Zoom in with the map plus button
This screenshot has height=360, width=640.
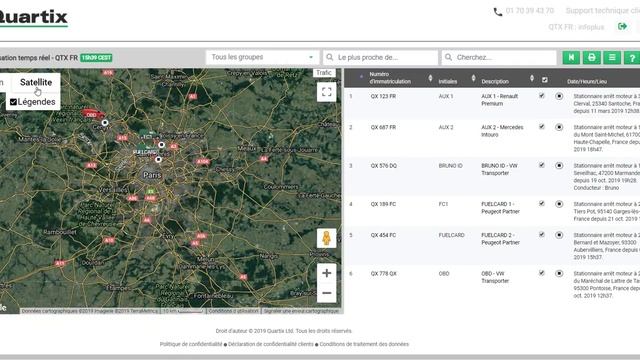[x=327, y=273]
